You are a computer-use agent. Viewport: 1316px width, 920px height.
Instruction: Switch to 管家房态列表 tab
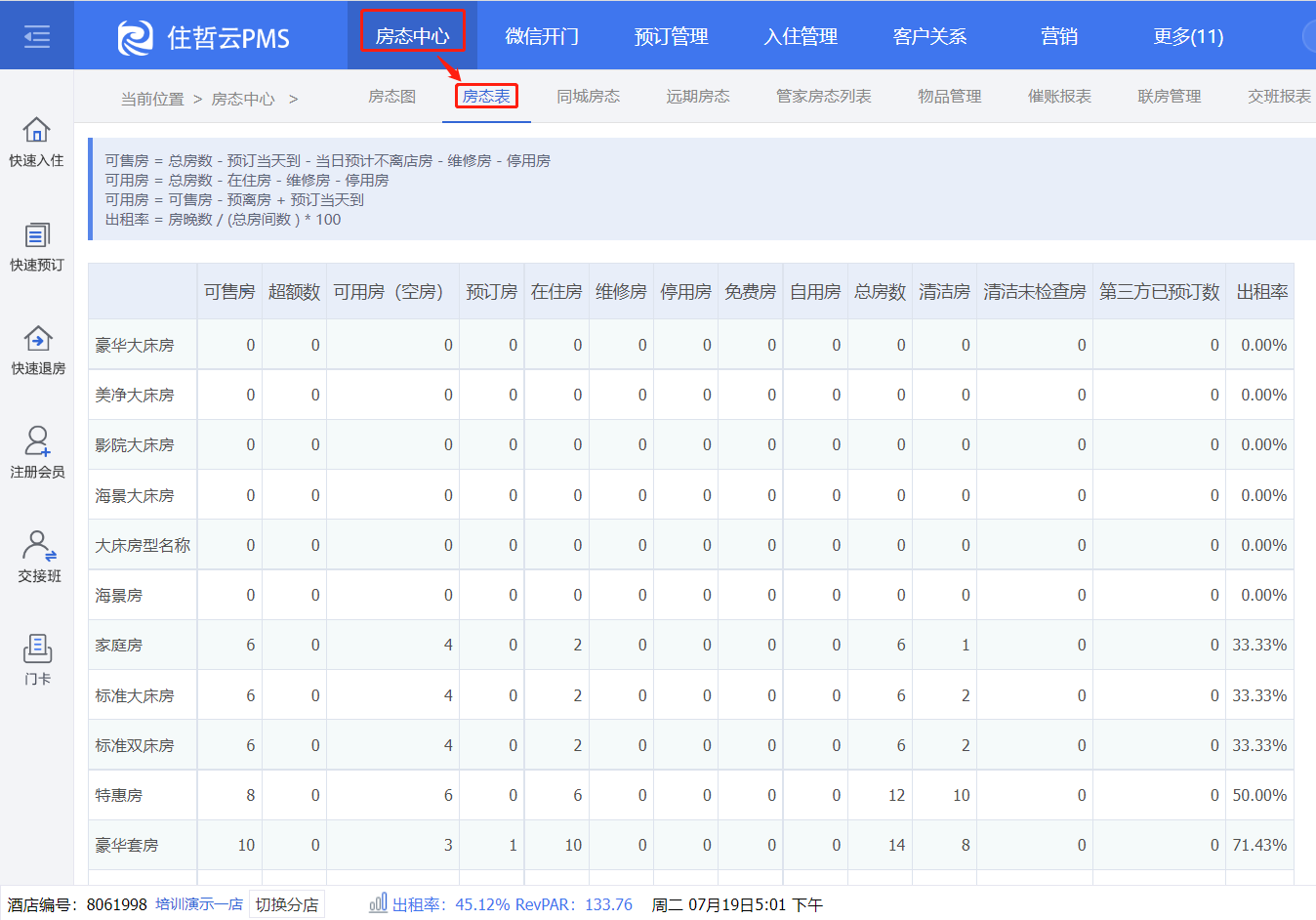click(x=824, y=96)
